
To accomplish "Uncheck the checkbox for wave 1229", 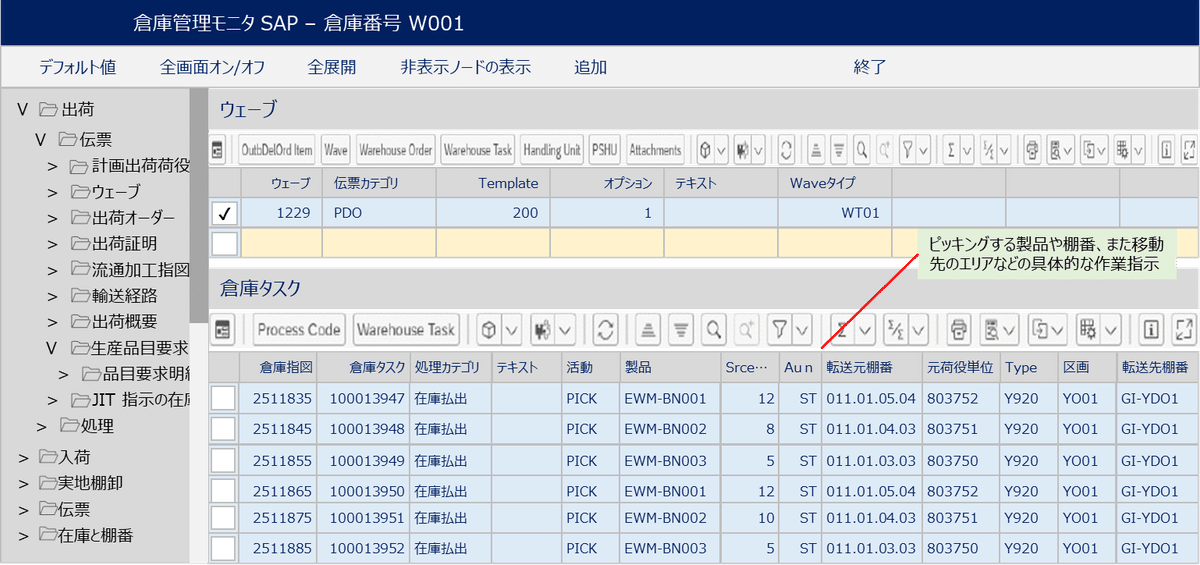I will tap(225, 213).
